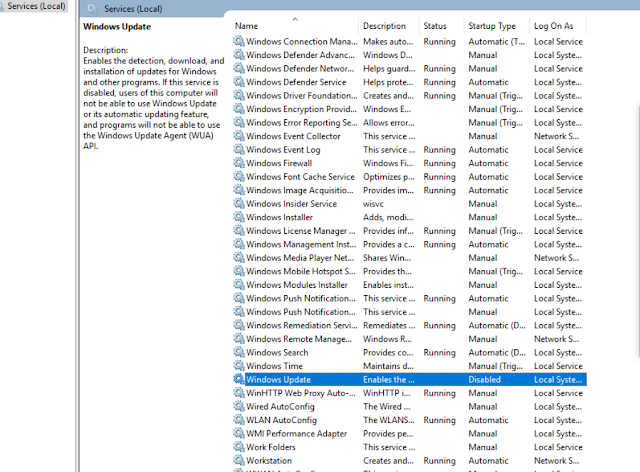Click the gear icon beside Windows Mobile Hotspot Service
640x472 pixels.
[239, 271]
